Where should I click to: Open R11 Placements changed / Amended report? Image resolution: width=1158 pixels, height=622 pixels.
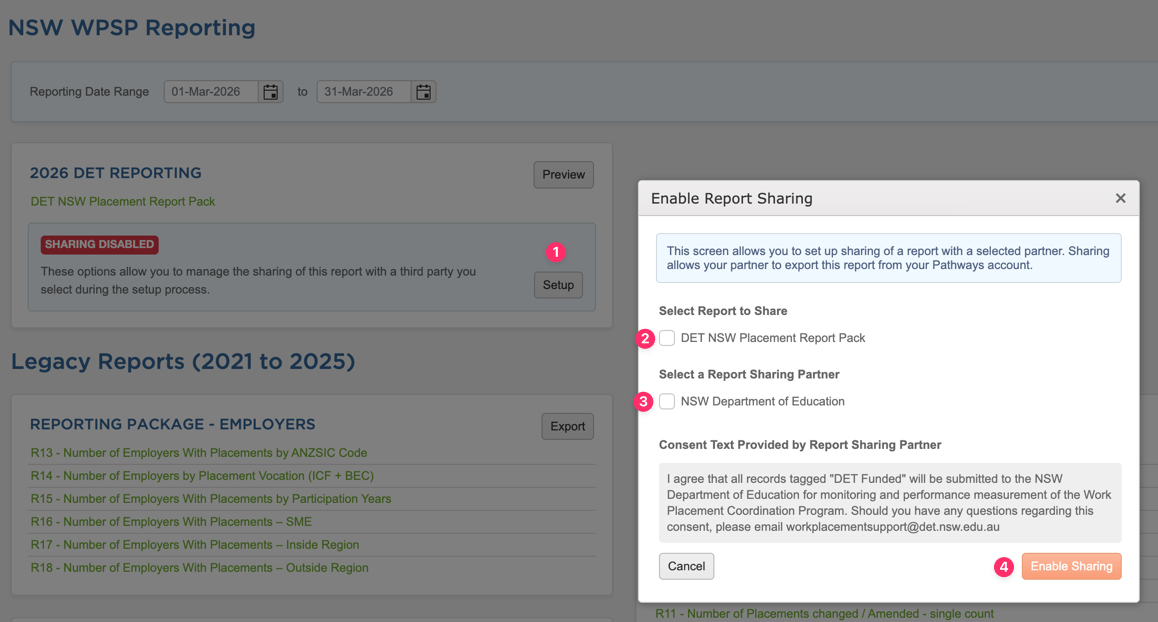point(824,613)
